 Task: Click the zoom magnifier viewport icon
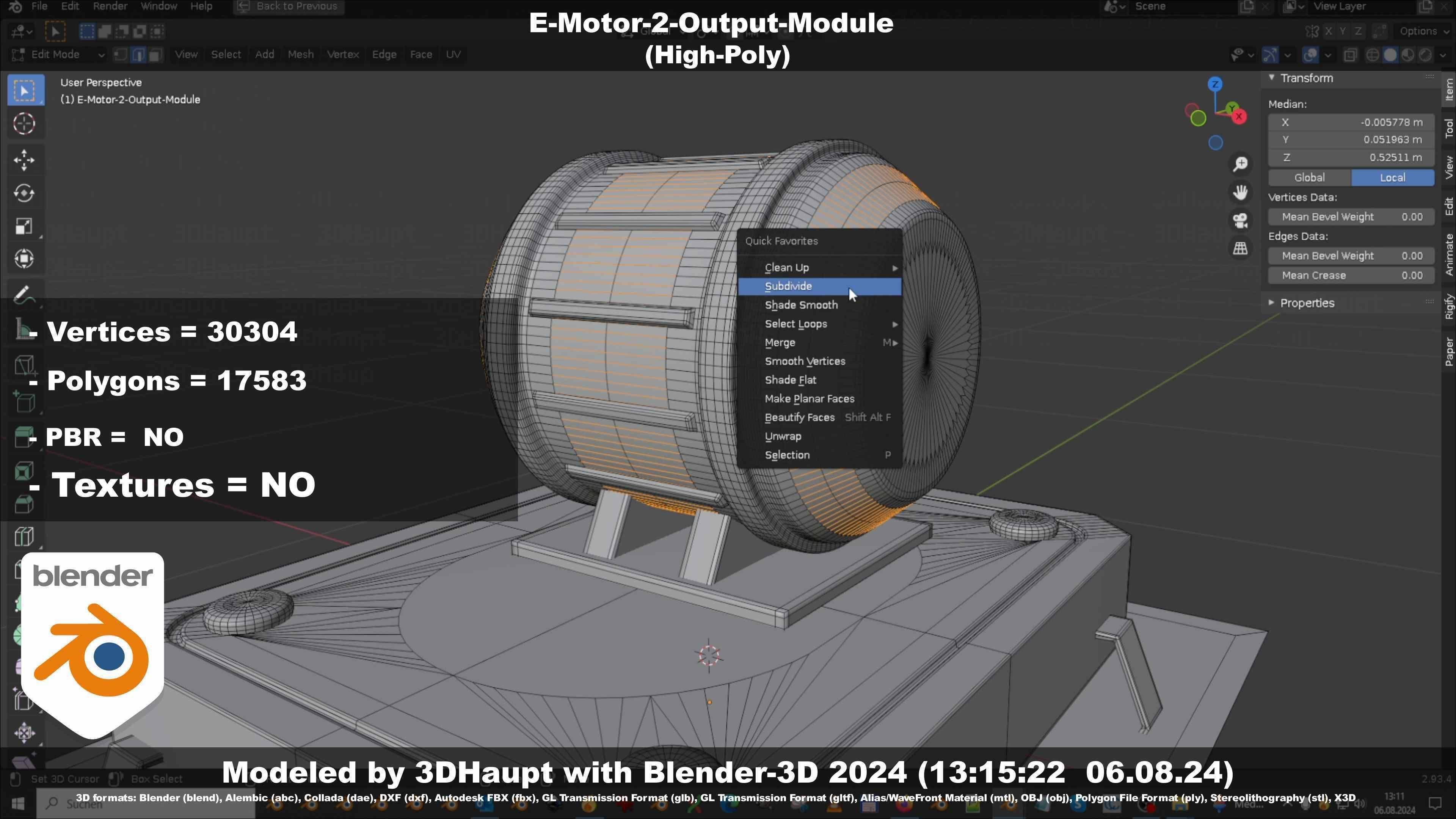[x=1240, y=165]
